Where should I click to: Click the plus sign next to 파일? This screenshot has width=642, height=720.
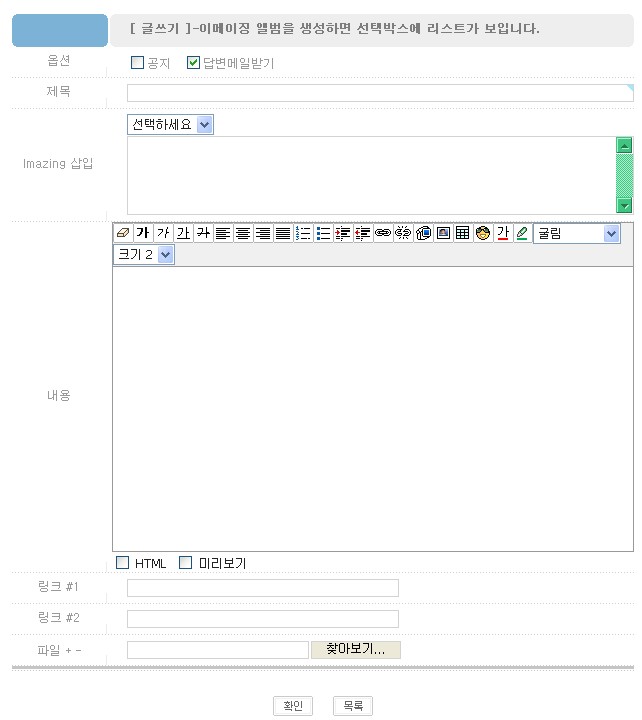coord(68,651)
